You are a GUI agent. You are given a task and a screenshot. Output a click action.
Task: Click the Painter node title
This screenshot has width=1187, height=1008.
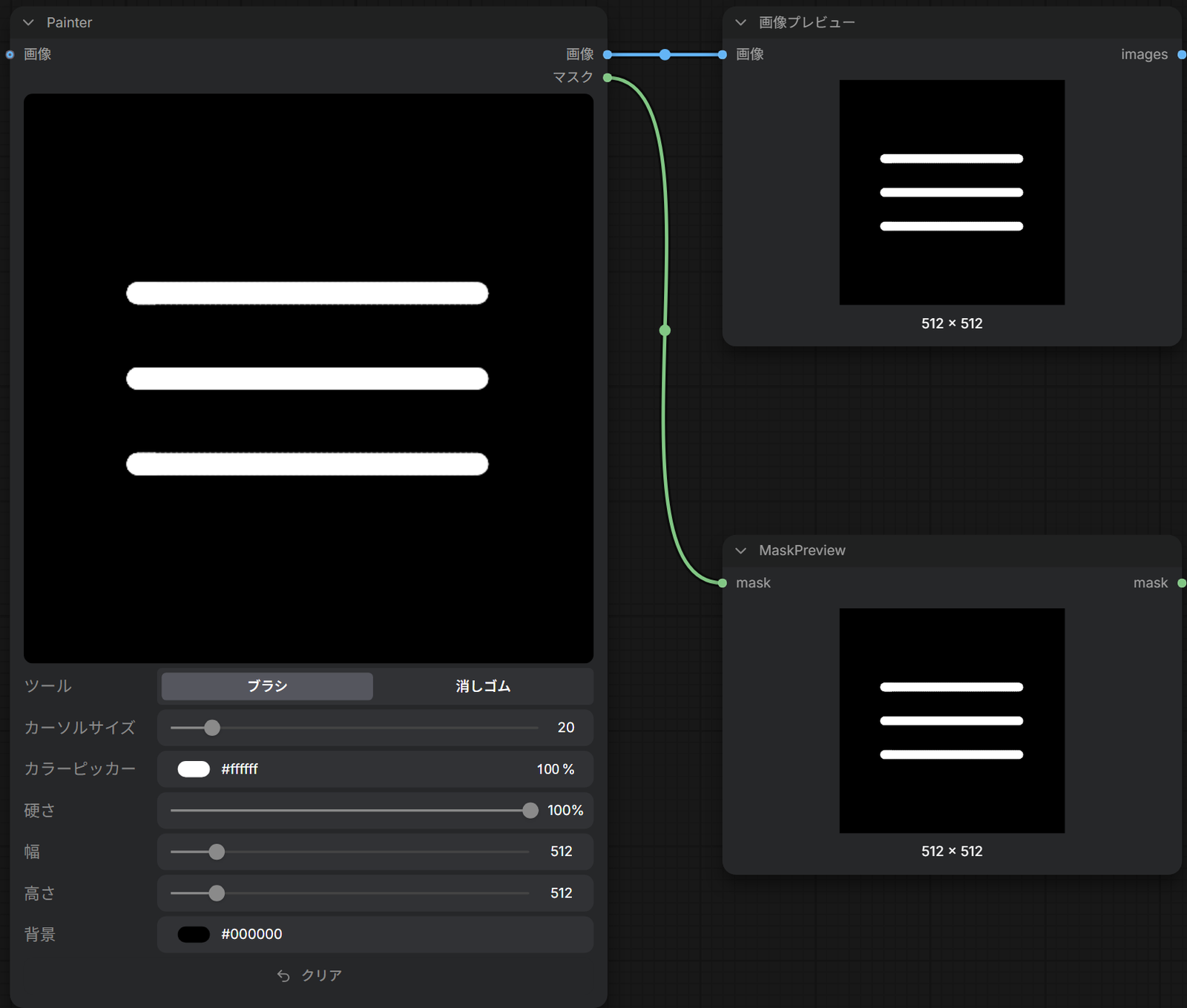(69, 23)
